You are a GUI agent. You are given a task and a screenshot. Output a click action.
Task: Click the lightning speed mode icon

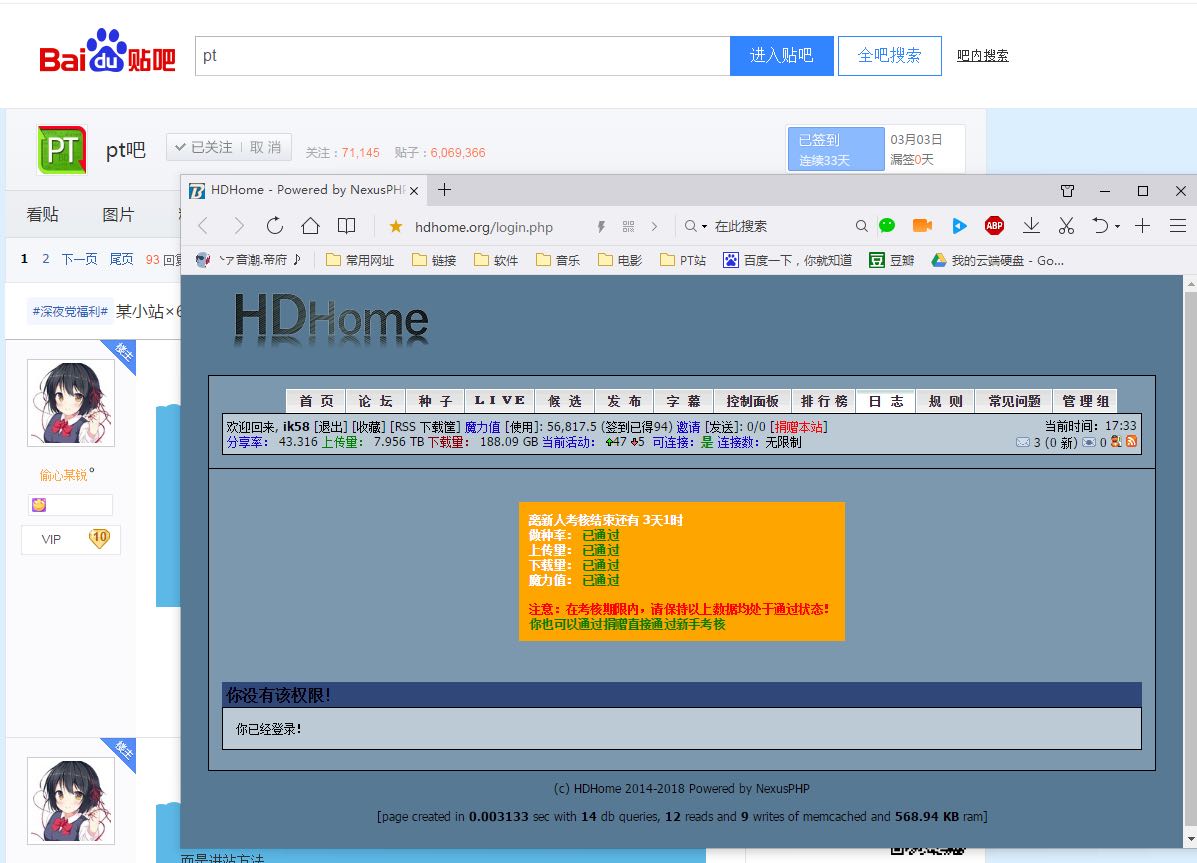coord(602,226)
